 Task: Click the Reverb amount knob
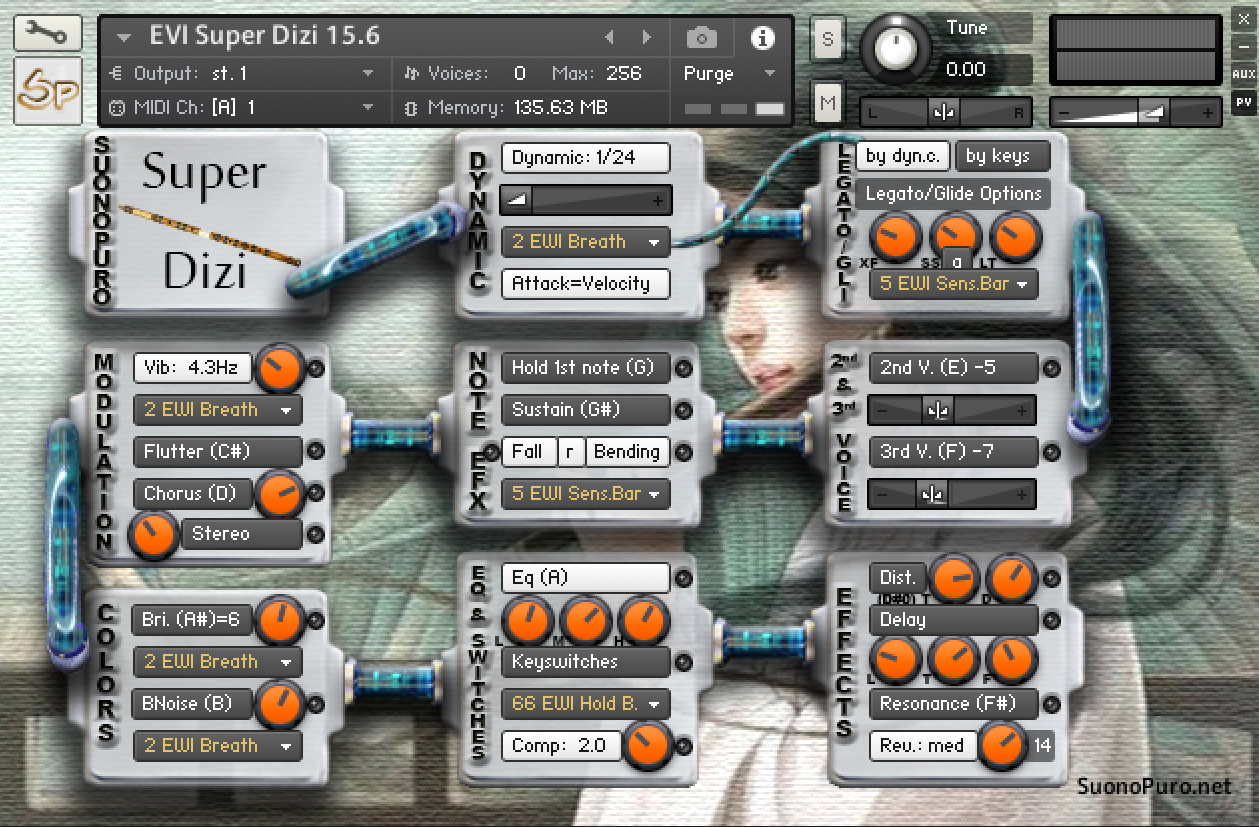click(1003, 746)
